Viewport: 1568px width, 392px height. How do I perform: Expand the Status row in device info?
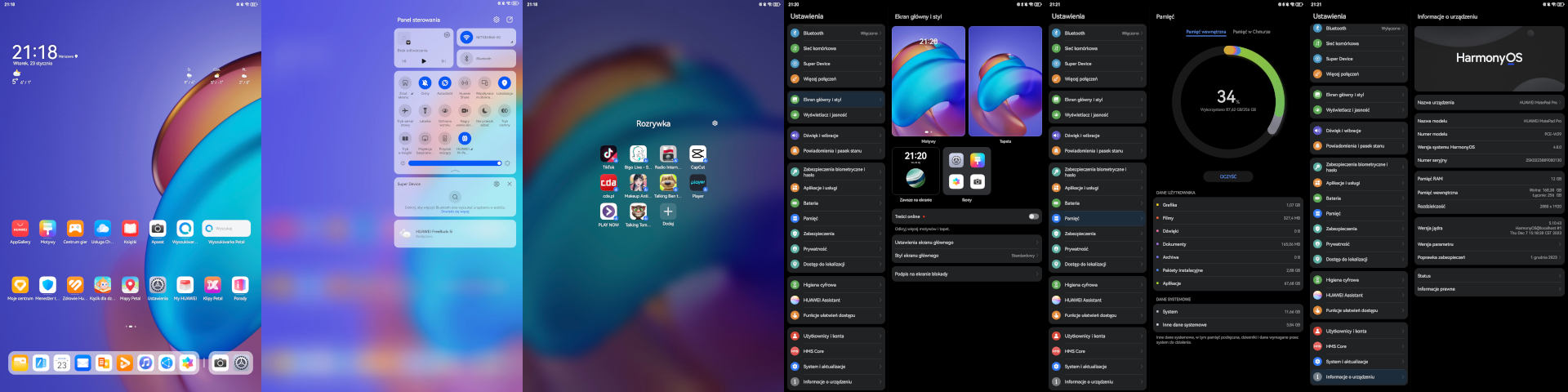coord(1490,276)
